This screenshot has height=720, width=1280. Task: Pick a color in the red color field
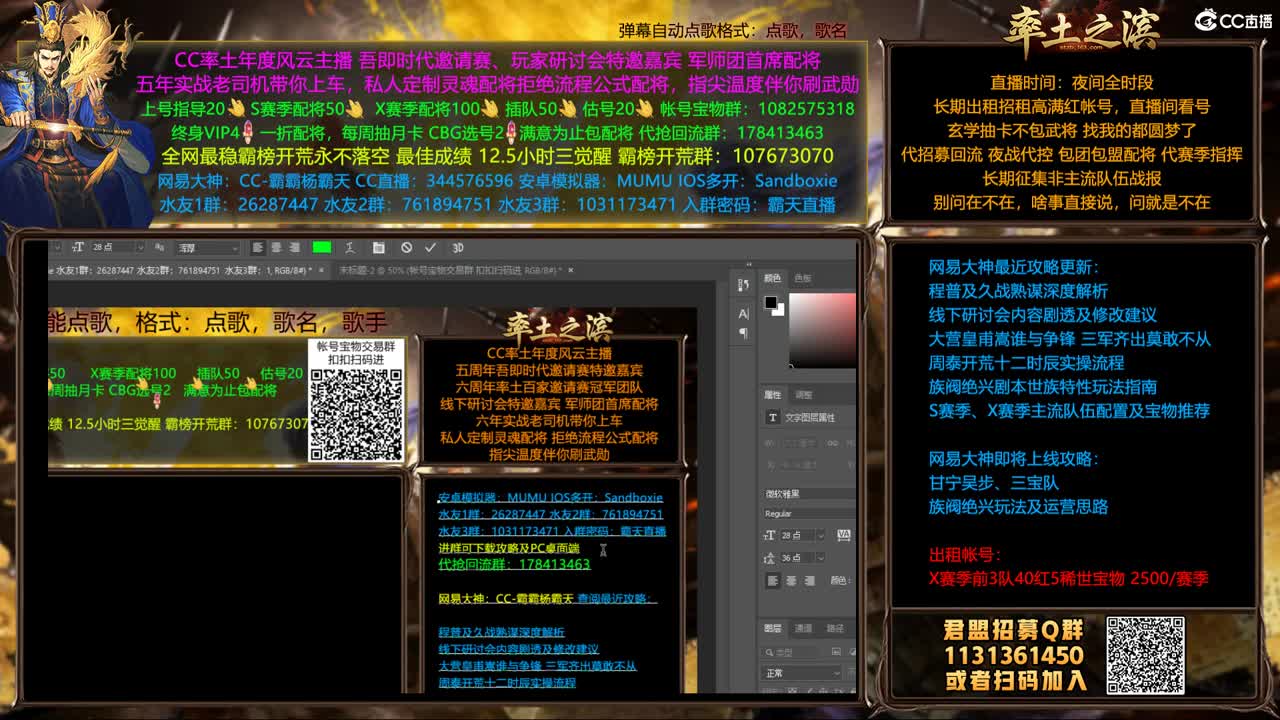click(x=823, y=329)
